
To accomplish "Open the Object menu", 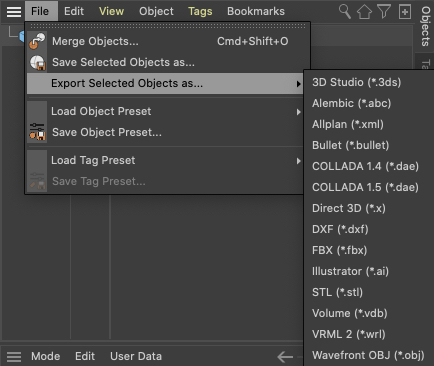I will [x=156, y=12].
